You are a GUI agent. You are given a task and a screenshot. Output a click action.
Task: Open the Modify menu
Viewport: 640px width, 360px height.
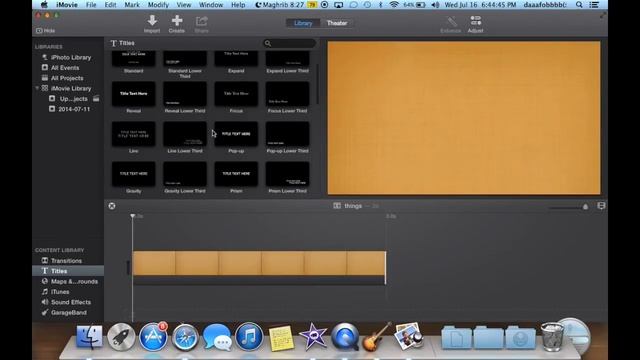(x=158, y=5)
